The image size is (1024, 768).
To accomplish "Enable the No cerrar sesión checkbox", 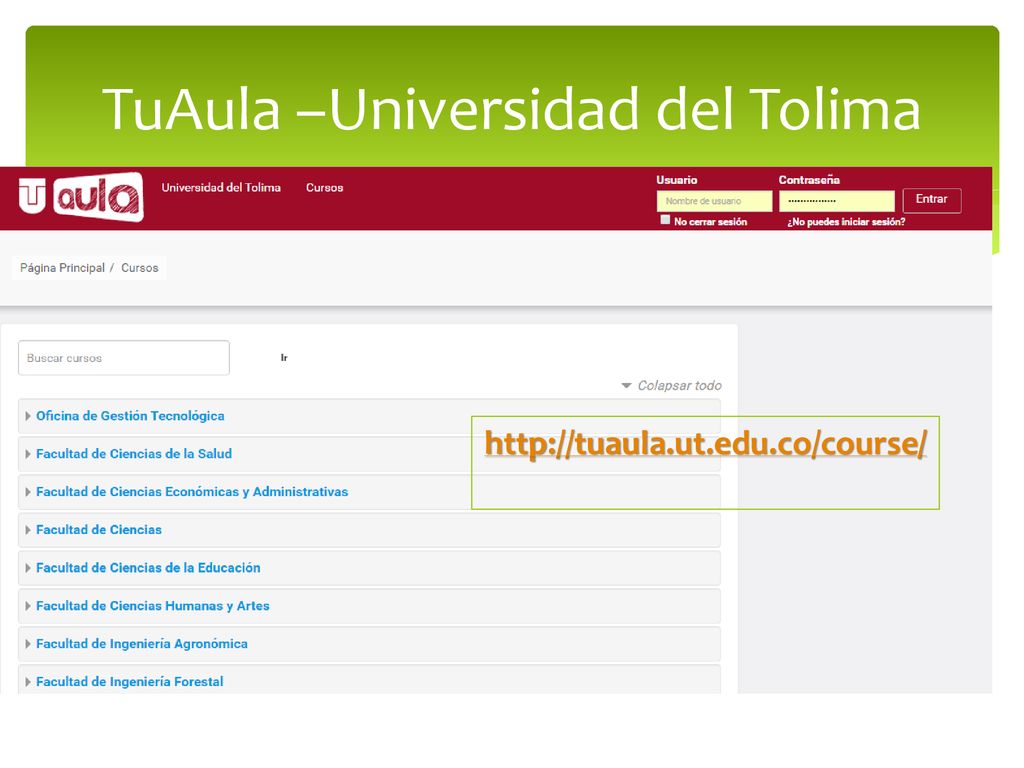I will [665, 220].
